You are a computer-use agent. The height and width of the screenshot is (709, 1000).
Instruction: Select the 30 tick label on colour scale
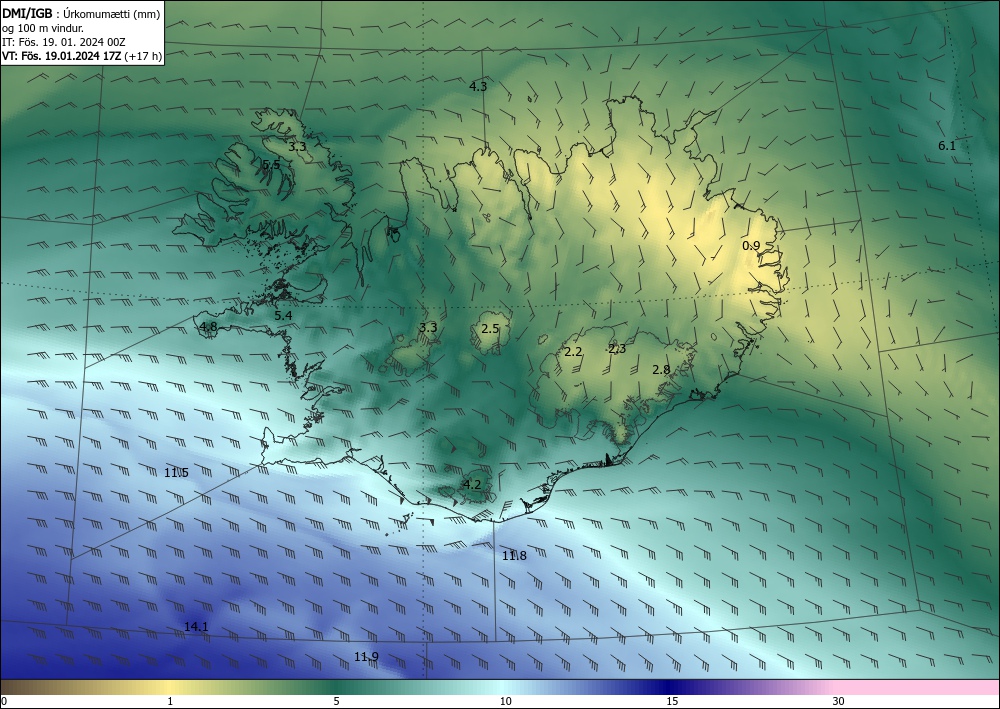click(839, 702)
